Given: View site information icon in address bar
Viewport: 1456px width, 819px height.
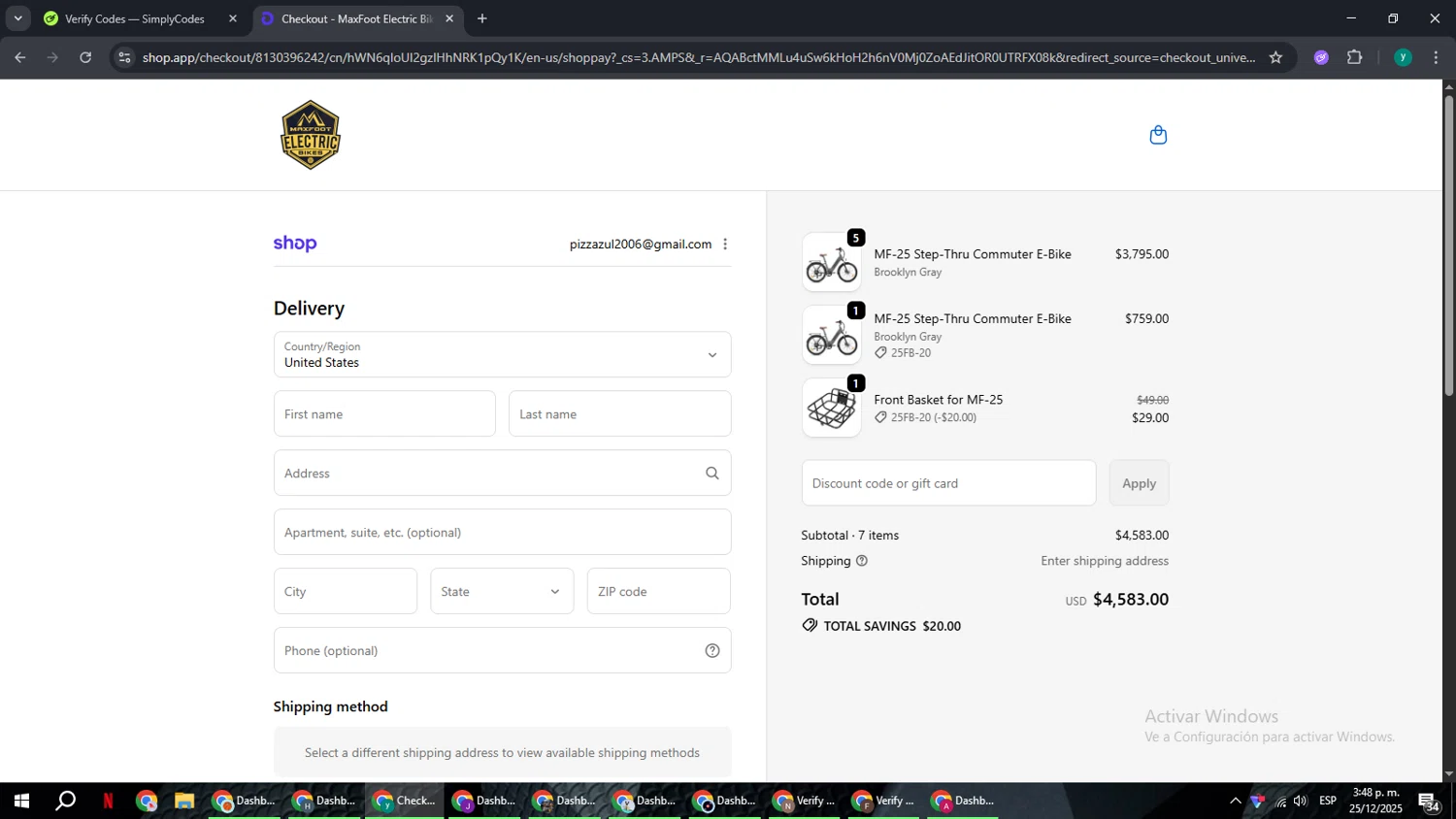Looking at the screenshot, I should (x=123, y=57).
